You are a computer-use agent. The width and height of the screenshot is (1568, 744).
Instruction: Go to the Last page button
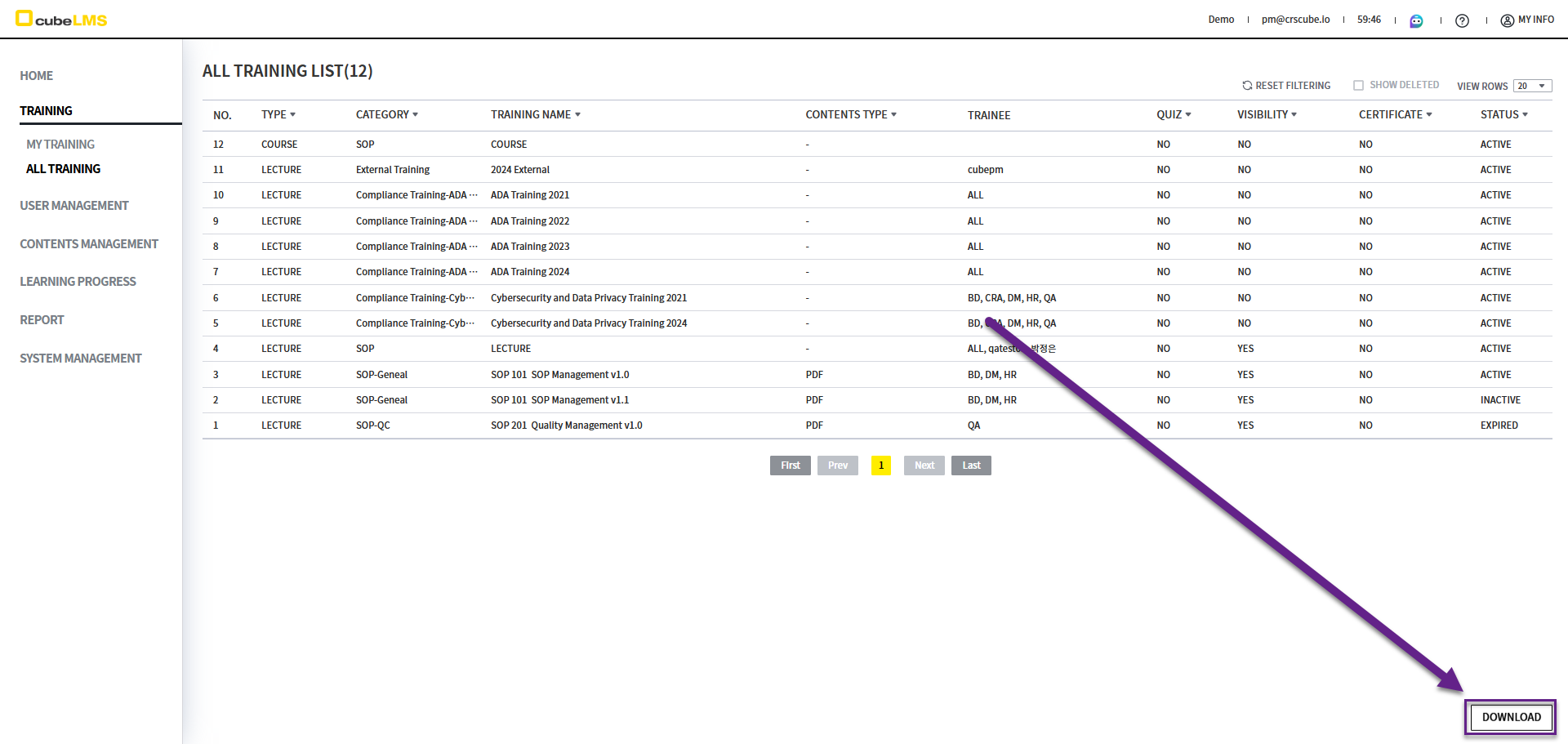[971, 466]
